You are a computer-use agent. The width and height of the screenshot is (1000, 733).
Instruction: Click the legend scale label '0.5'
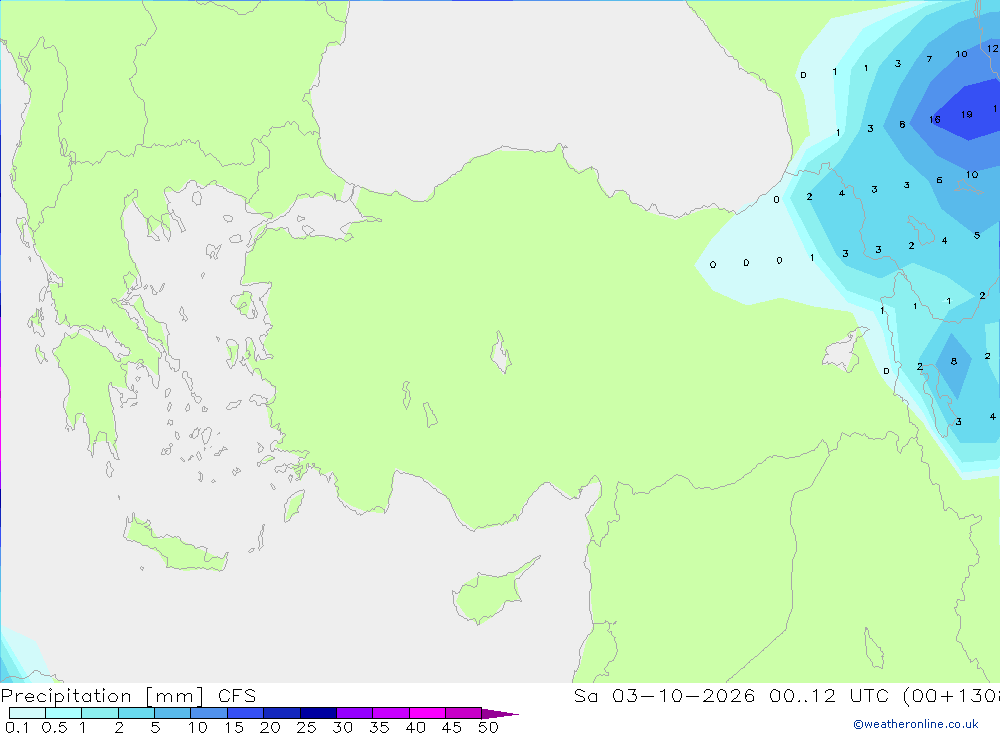(54, 727)
